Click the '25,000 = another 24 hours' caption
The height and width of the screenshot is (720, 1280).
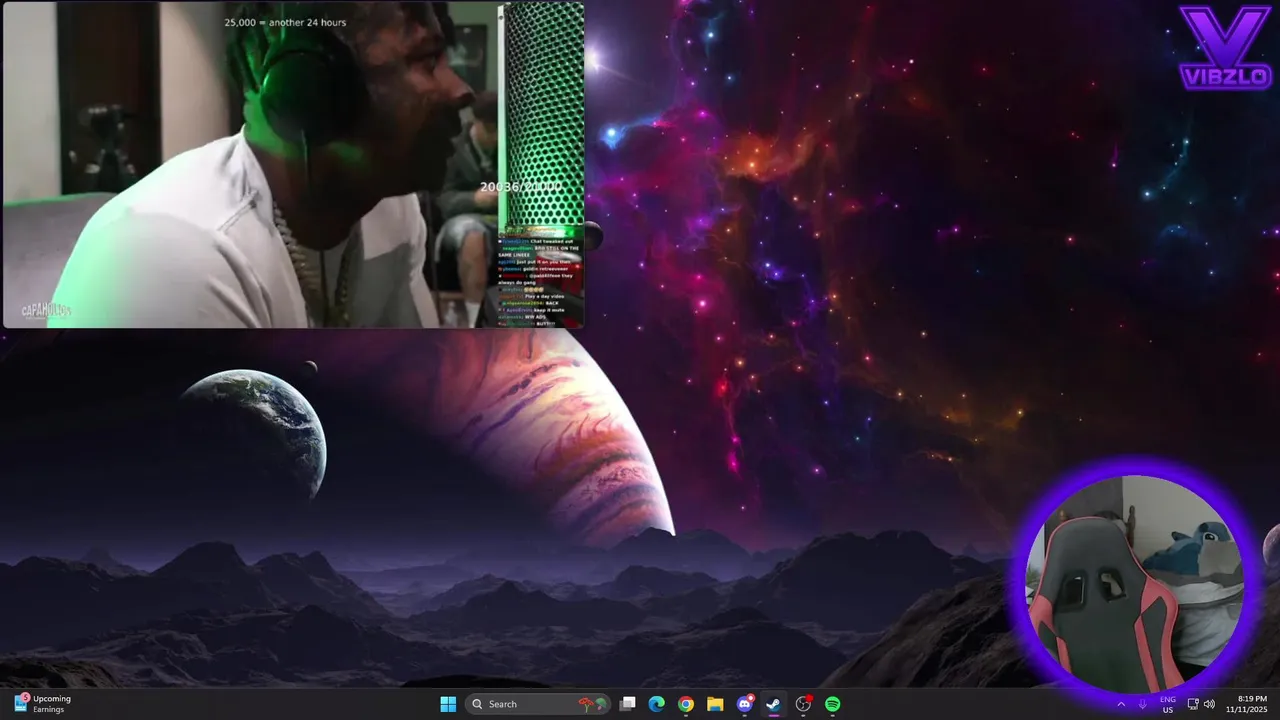[285, 22]
